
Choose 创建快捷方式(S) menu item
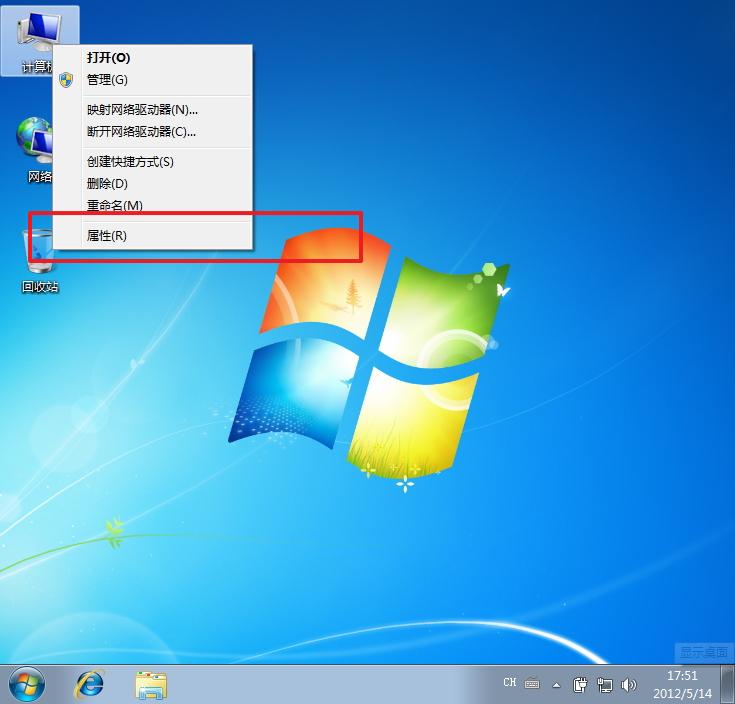click(153, 162)
